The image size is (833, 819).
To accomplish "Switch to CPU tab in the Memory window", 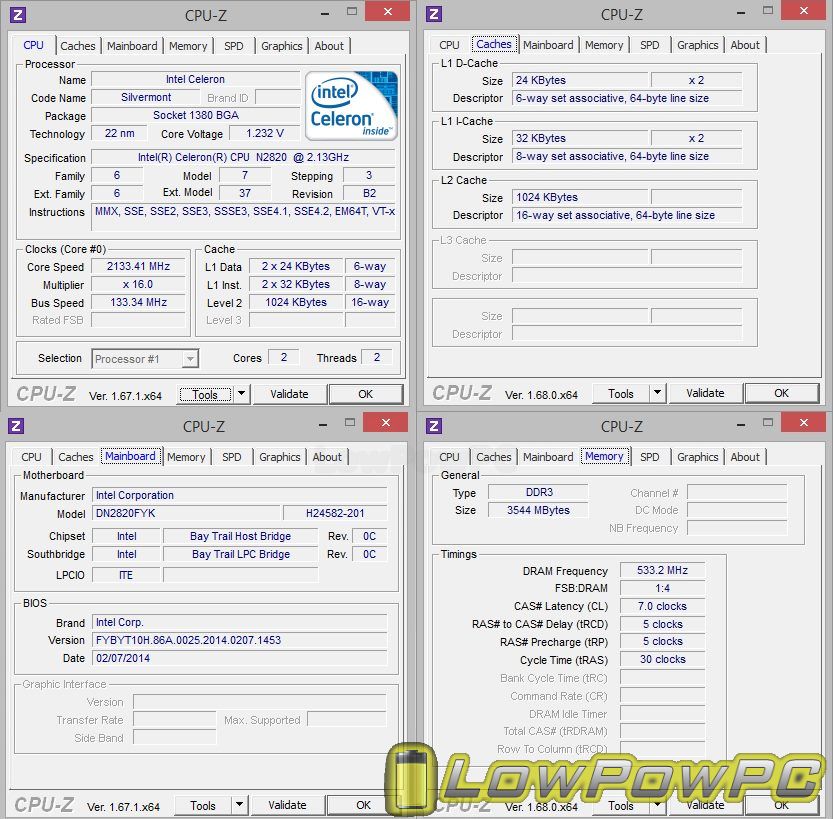I will (449, 457).
